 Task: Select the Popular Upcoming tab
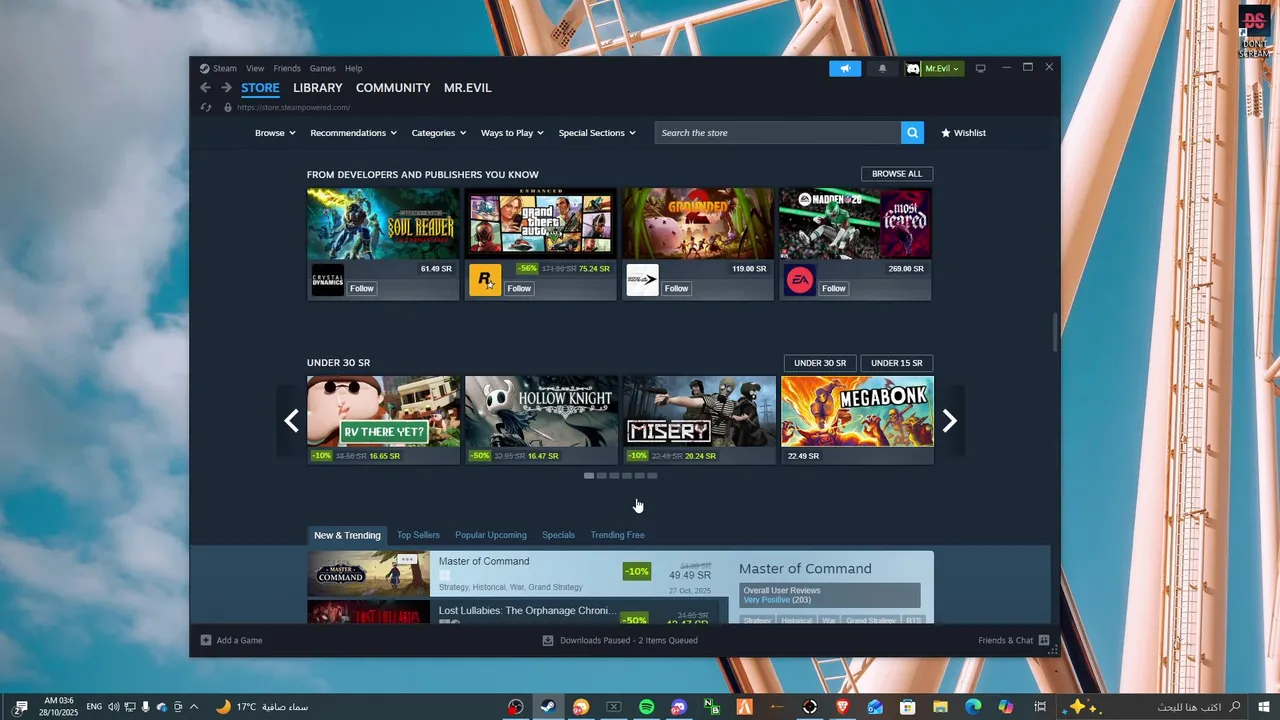(490, 535)
